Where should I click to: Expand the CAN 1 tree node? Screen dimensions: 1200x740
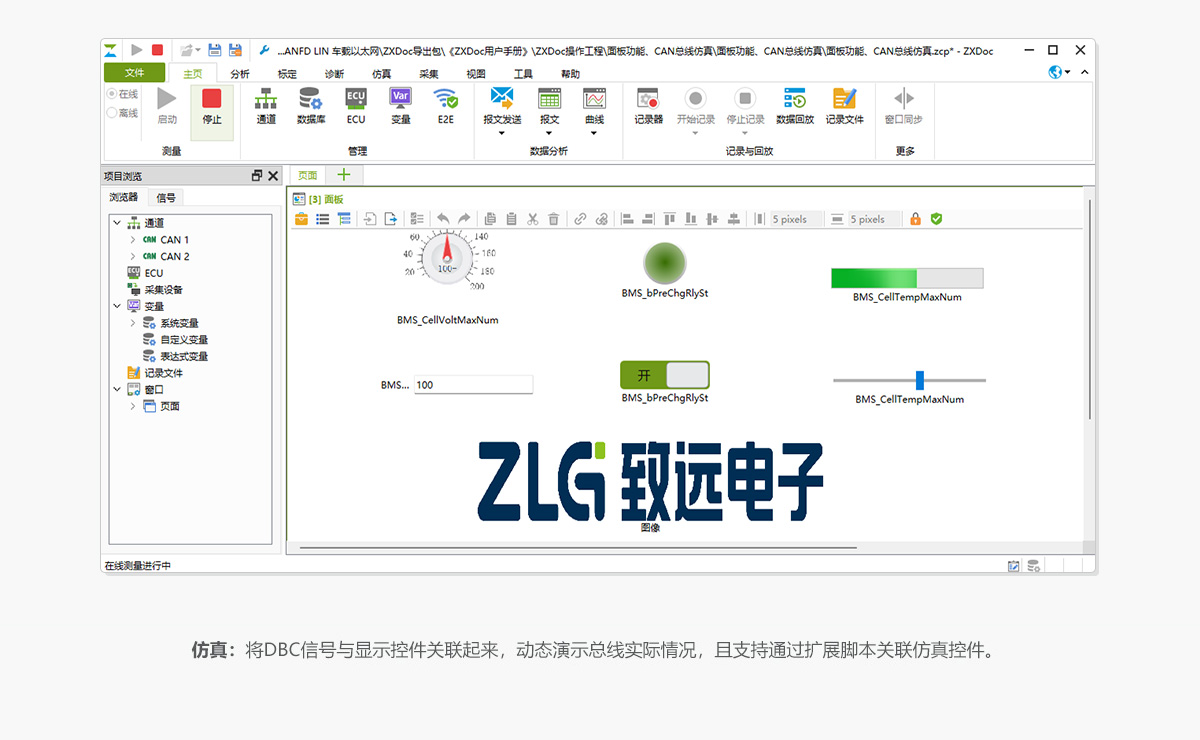coord(133,240)
